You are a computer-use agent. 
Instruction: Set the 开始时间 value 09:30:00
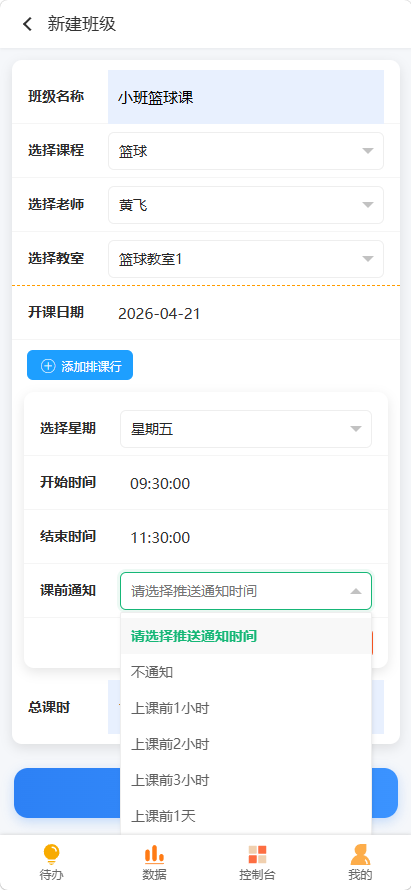pyautogui.click(x=160, y=484)
